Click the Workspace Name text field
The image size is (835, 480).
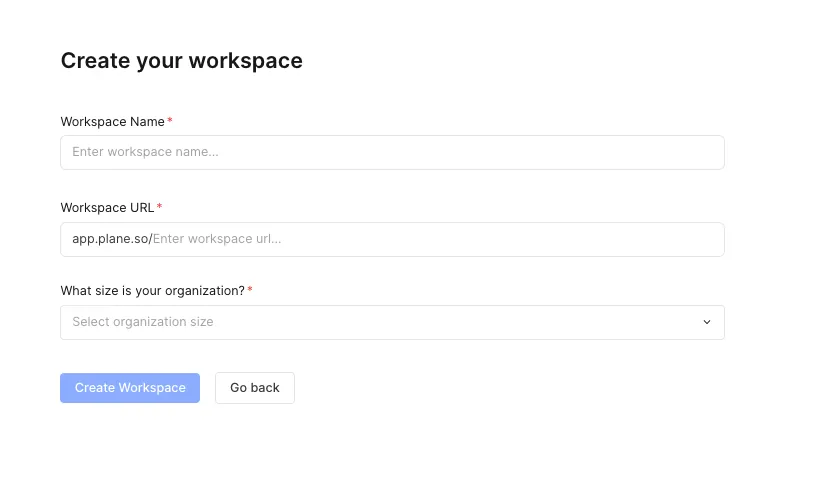(392, 152)
